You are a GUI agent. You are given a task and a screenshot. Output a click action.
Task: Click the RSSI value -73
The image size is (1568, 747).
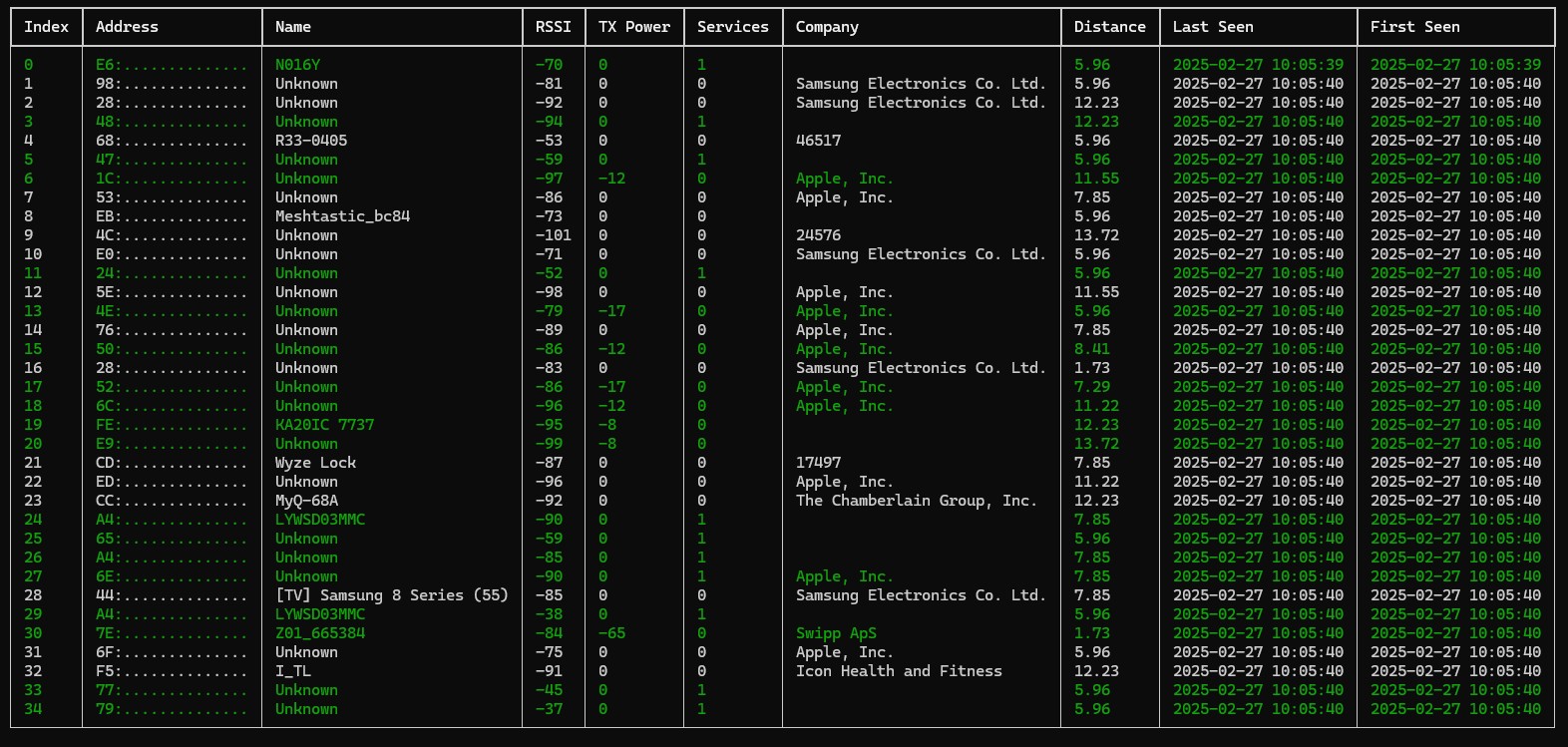tap(549, 216)
